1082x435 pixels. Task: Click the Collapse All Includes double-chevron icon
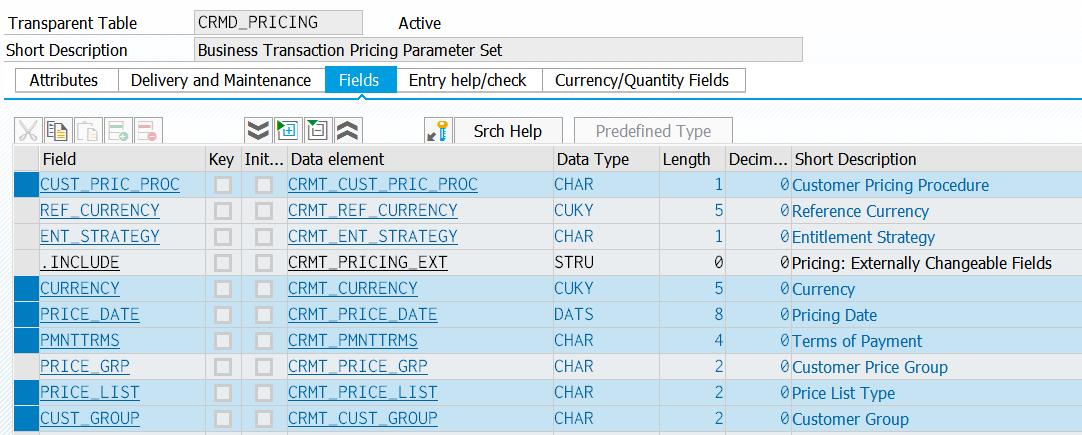point(348,131)
